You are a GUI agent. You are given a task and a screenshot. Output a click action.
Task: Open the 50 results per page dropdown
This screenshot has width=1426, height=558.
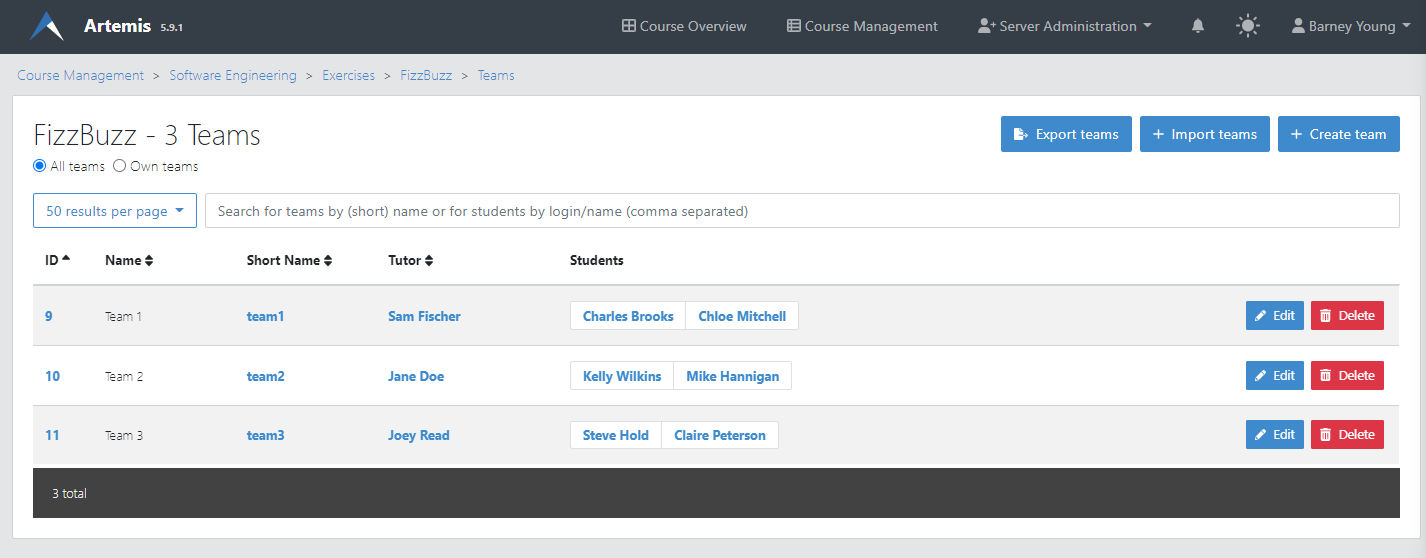[x=115, y=211]
